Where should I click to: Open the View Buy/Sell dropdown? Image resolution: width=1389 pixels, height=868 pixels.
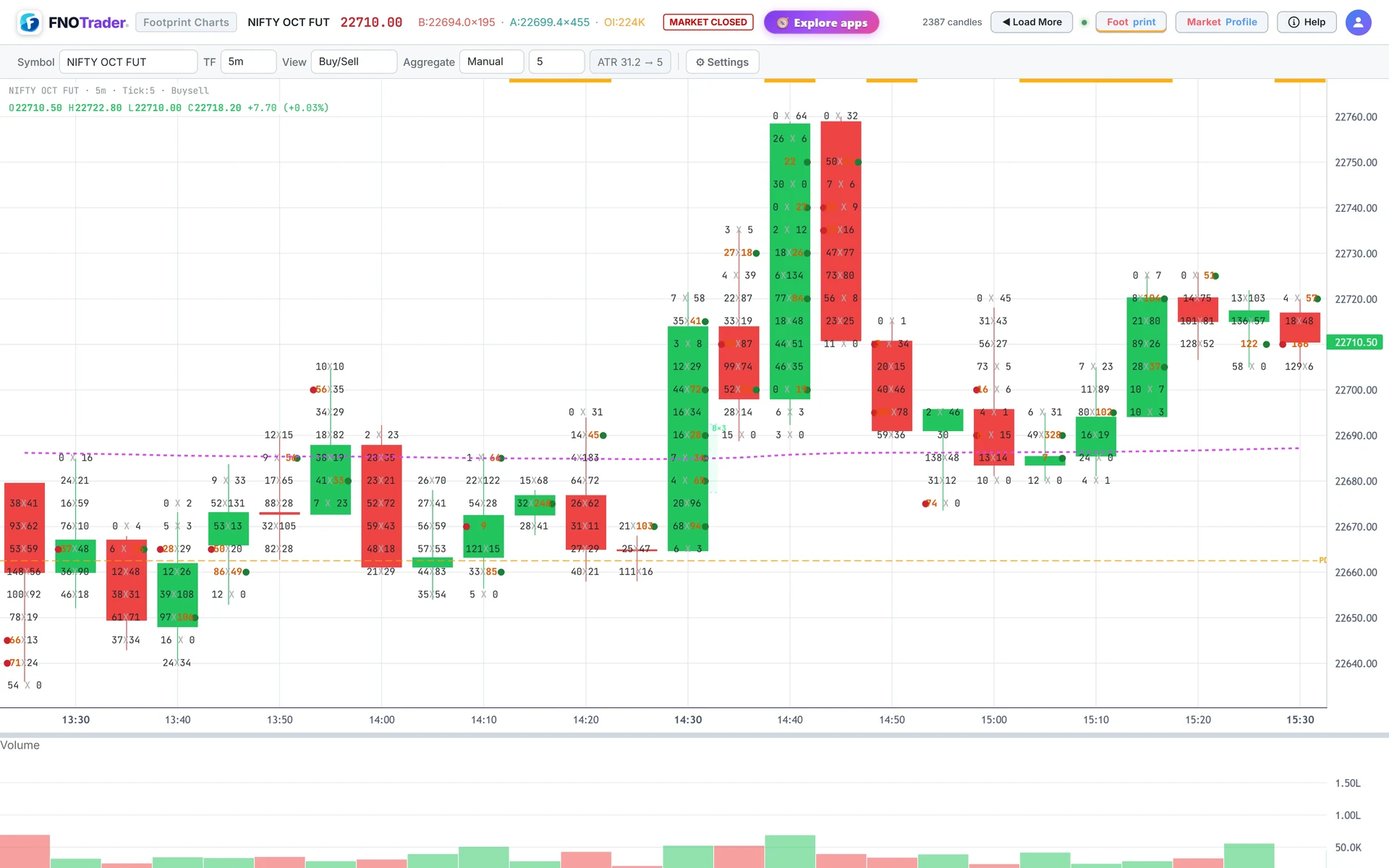[354, 62]
